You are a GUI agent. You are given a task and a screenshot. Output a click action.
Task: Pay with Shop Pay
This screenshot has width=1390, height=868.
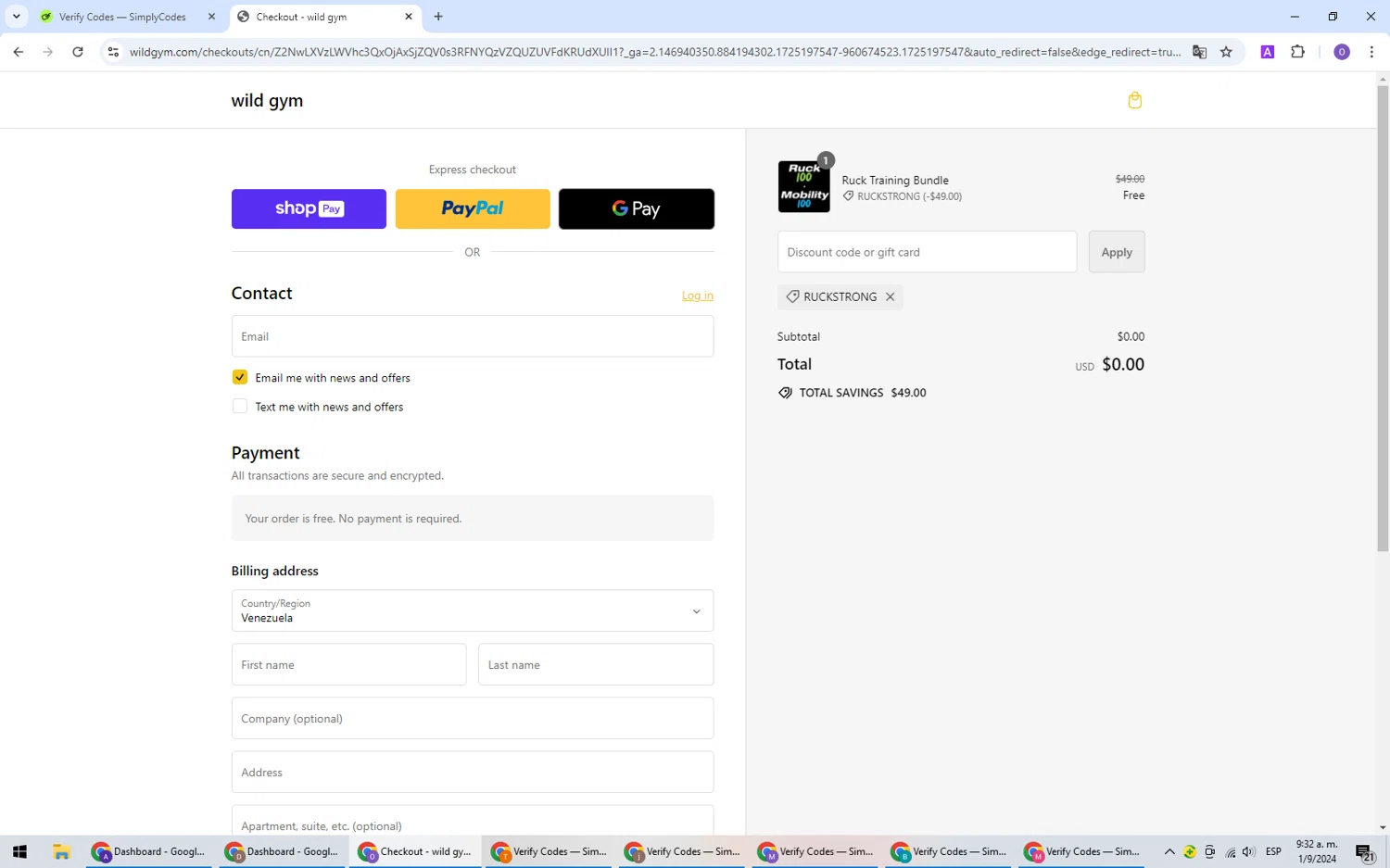309,208
